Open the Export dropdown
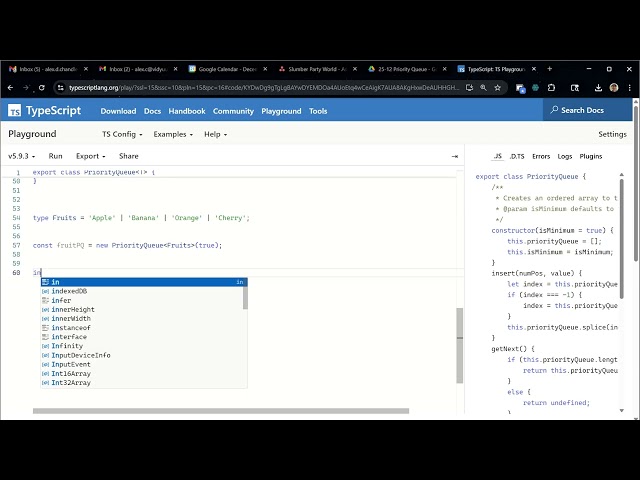This screenshot has width=640, height=480. [91, 156]
